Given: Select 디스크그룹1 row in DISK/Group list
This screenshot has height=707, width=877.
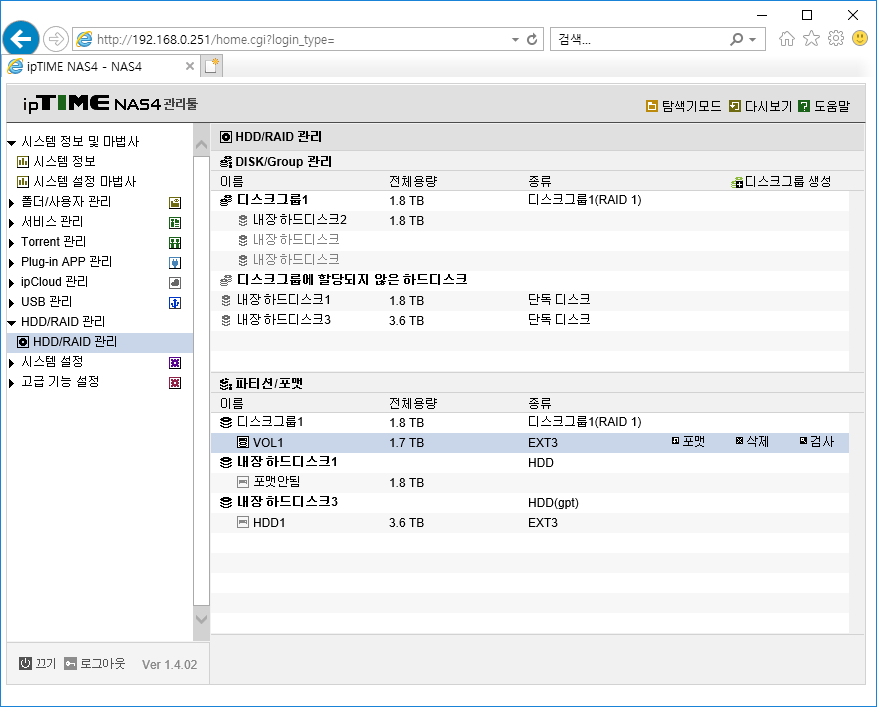Looking at the screenshot, I should coord(530,200).
